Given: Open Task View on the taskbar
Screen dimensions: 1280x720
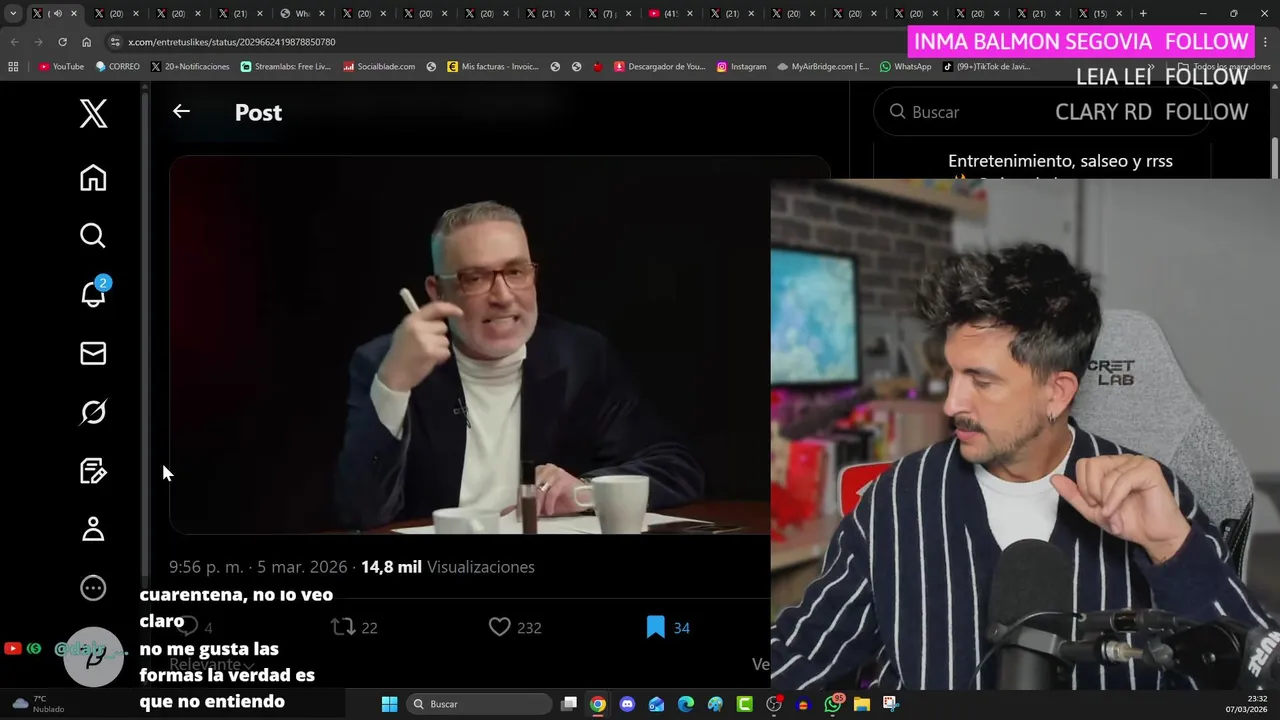Looking at the screenshot, I should [569, 704].
